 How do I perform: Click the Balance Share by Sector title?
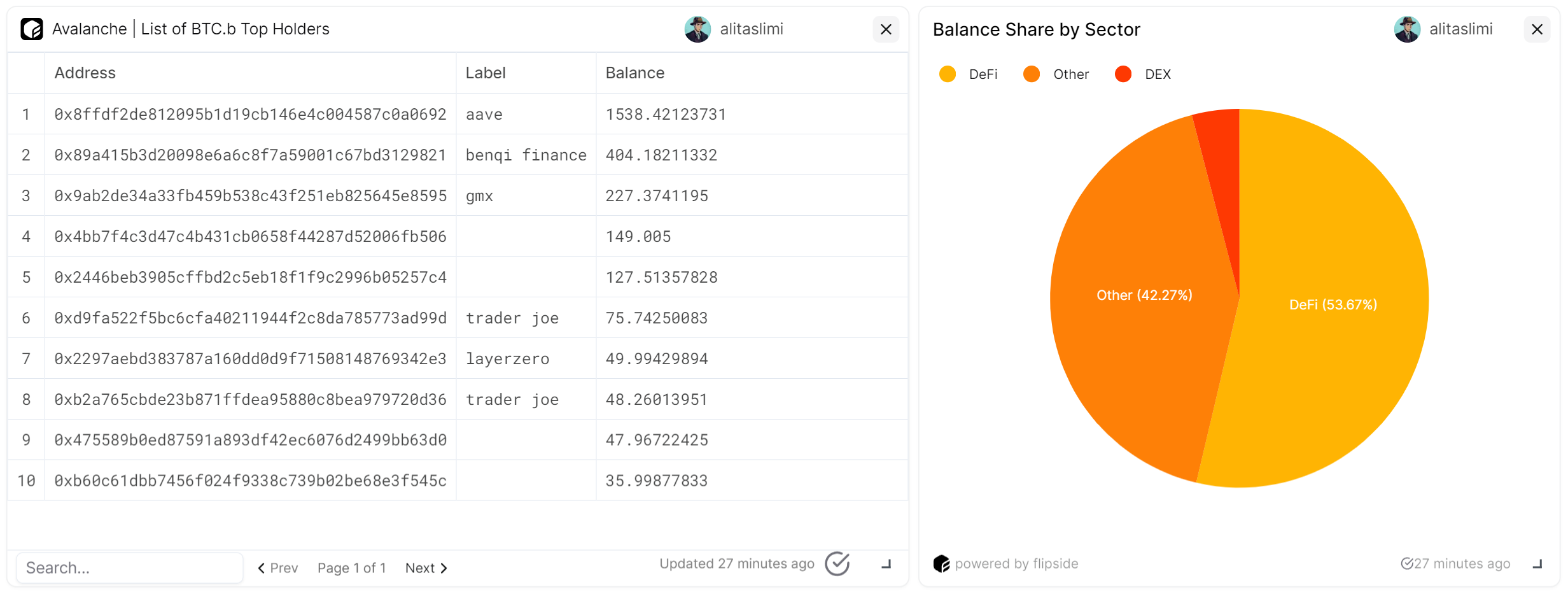point(1037,29)
